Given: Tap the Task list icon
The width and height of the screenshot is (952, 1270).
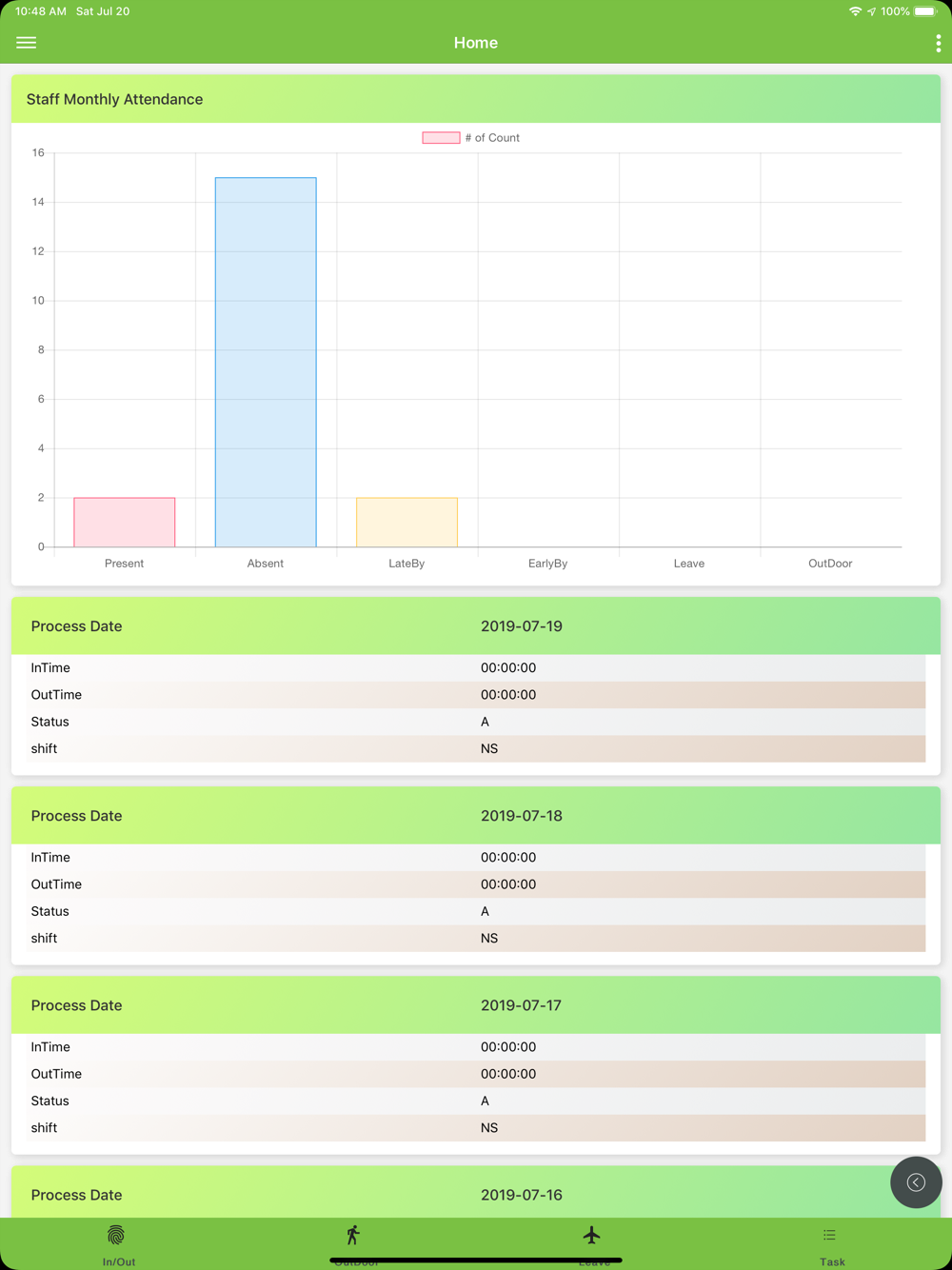Looking at the screenshot, I should tap(830, 1235).
